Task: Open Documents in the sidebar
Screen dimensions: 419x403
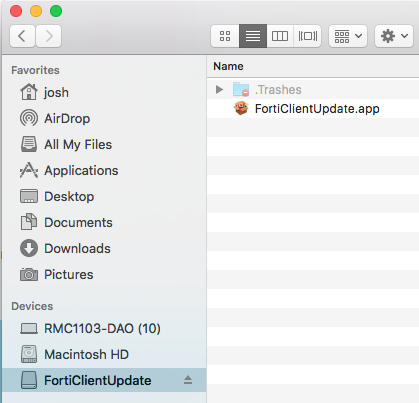Action: (78, 222)
